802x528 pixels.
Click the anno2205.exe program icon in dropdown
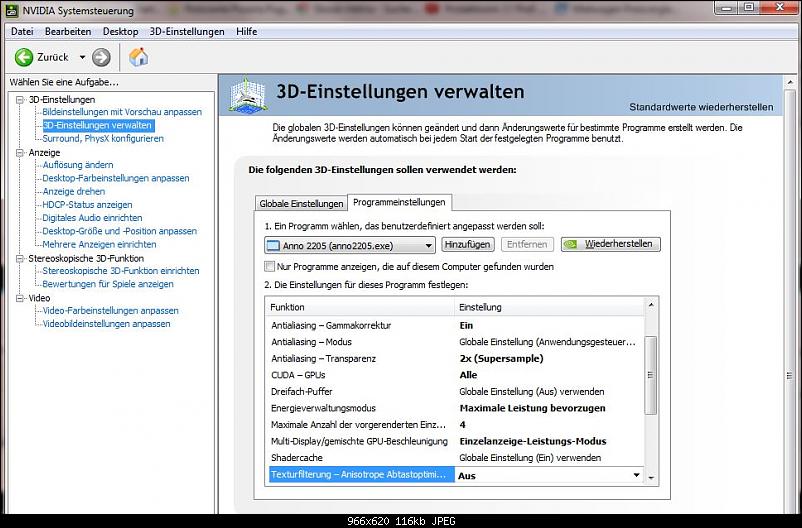(274, 246)
